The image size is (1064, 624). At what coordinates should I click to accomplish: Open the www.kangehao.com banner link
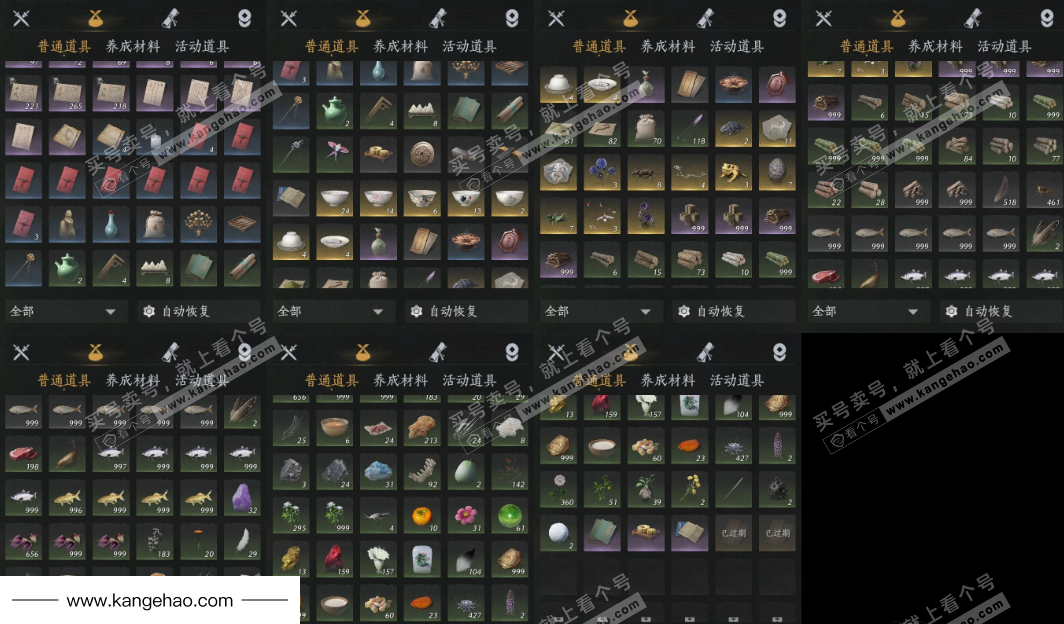click(x=149, y=600)
